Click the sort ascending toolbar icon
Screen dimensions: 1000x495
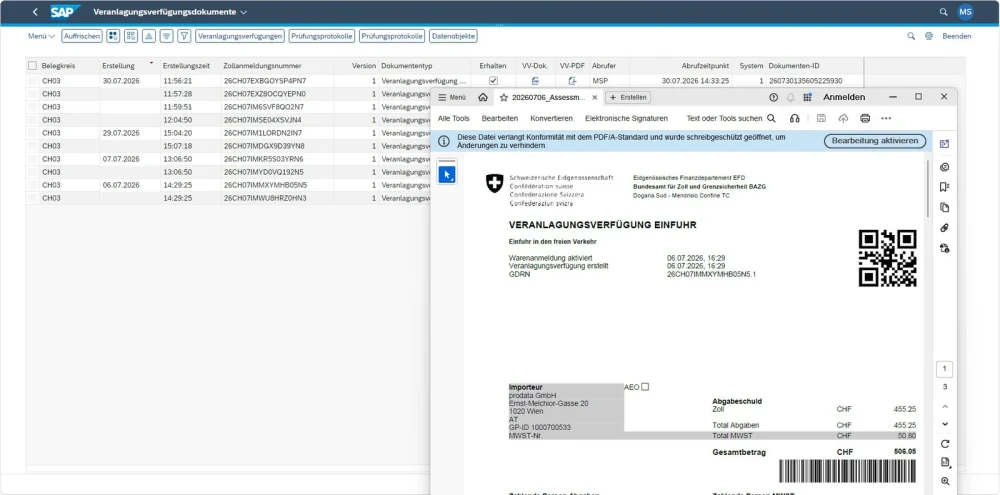(x=149, y=36)
